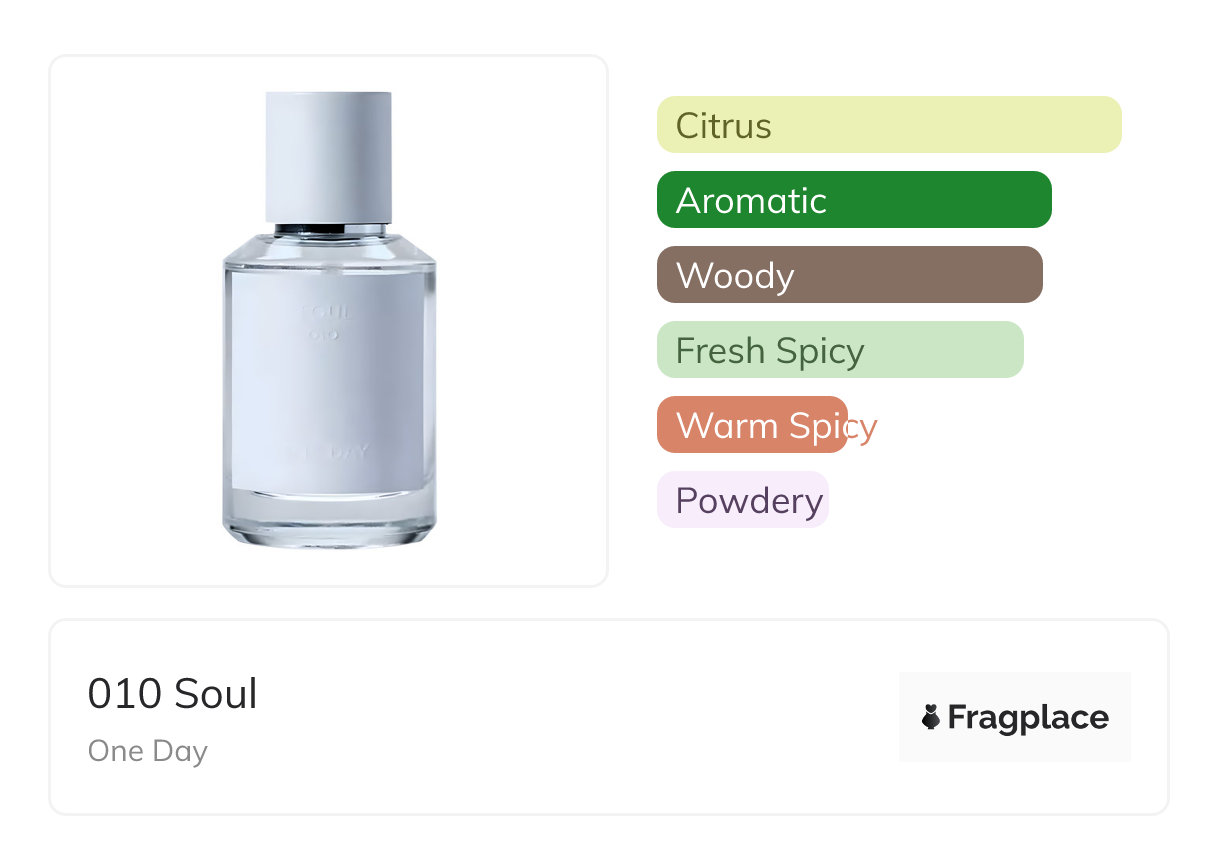This screenshot has height=864, width=1218.
Task: Select the Powdery accord bar
Action: [742, 500]
